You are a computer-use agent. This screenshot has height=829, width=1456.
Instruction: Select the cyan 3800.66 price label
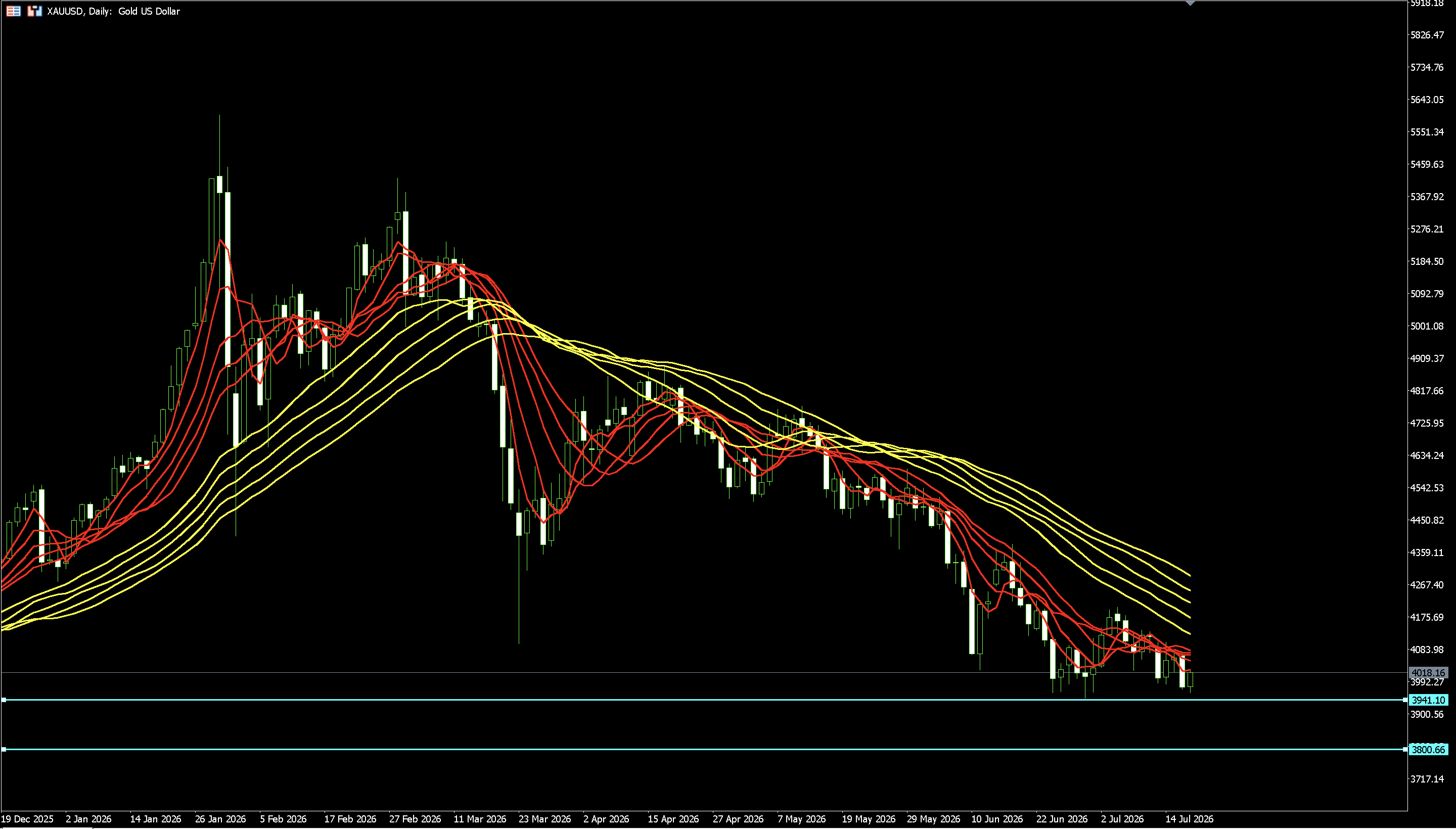1428,750
